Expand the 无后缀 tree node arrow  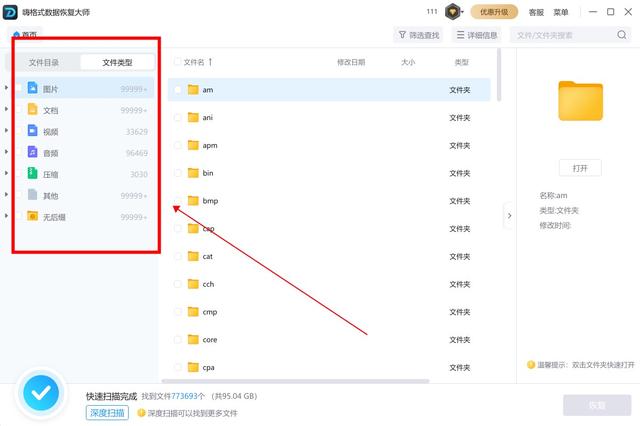point(6,215)
